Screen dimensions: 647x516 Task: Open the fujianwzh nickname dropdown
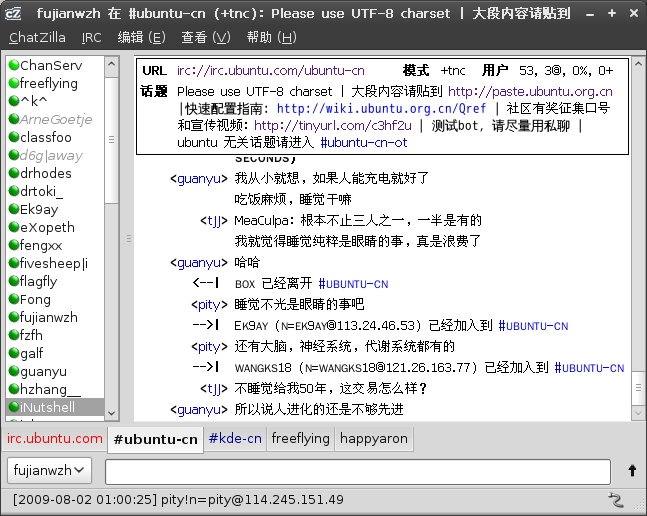(x=49, y=470)
